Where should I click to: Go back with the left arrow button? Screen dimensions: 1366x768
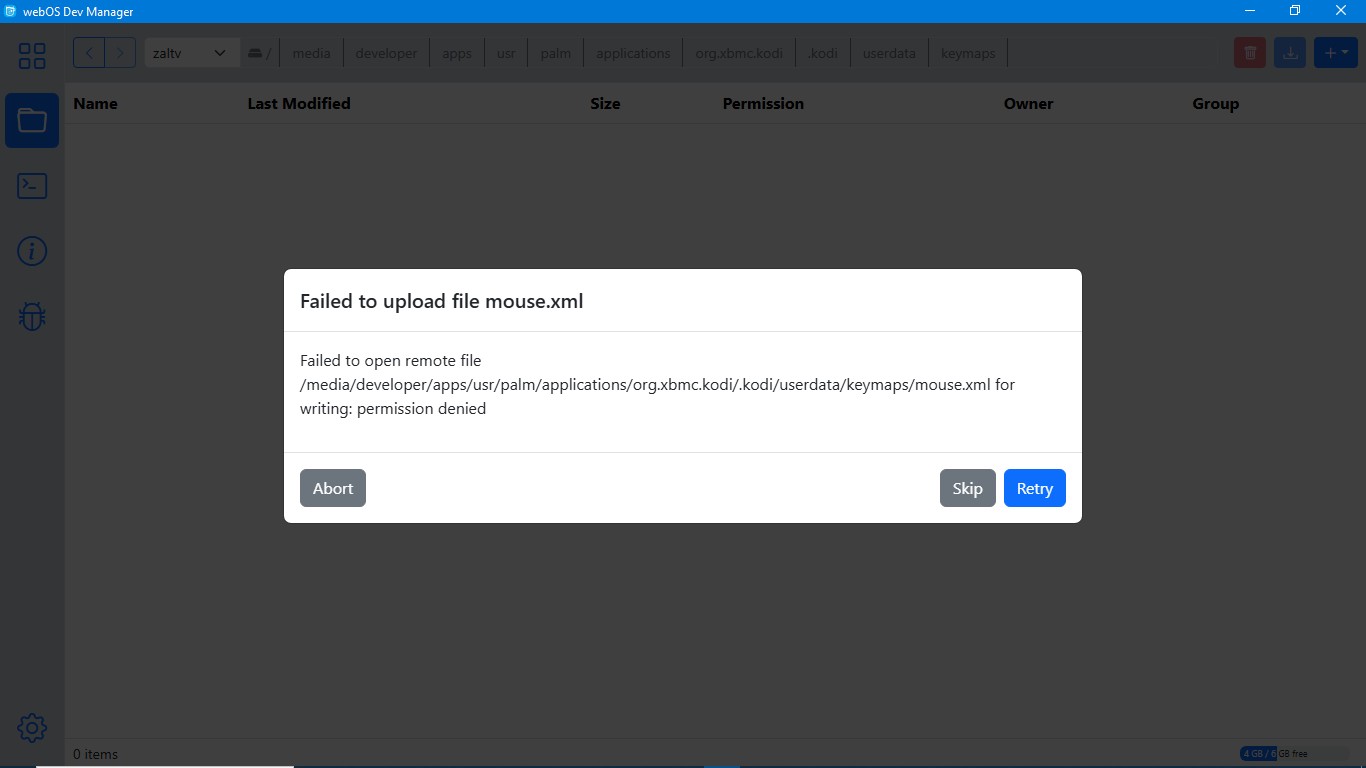(x=89, y=53)
